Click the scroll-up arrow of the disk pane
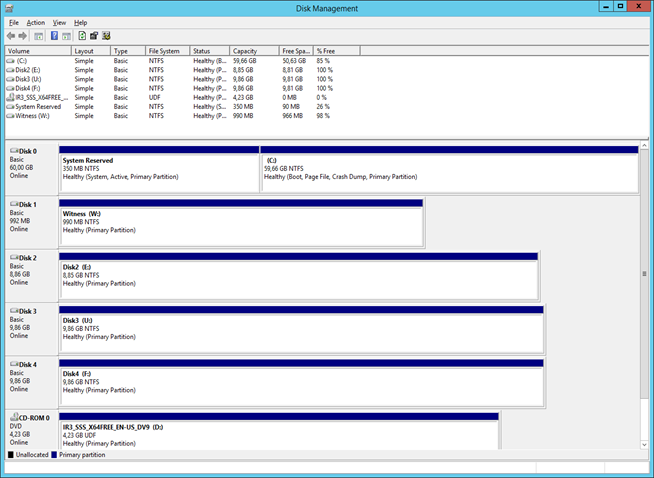654x478 pixels. [x=644, y=146]
